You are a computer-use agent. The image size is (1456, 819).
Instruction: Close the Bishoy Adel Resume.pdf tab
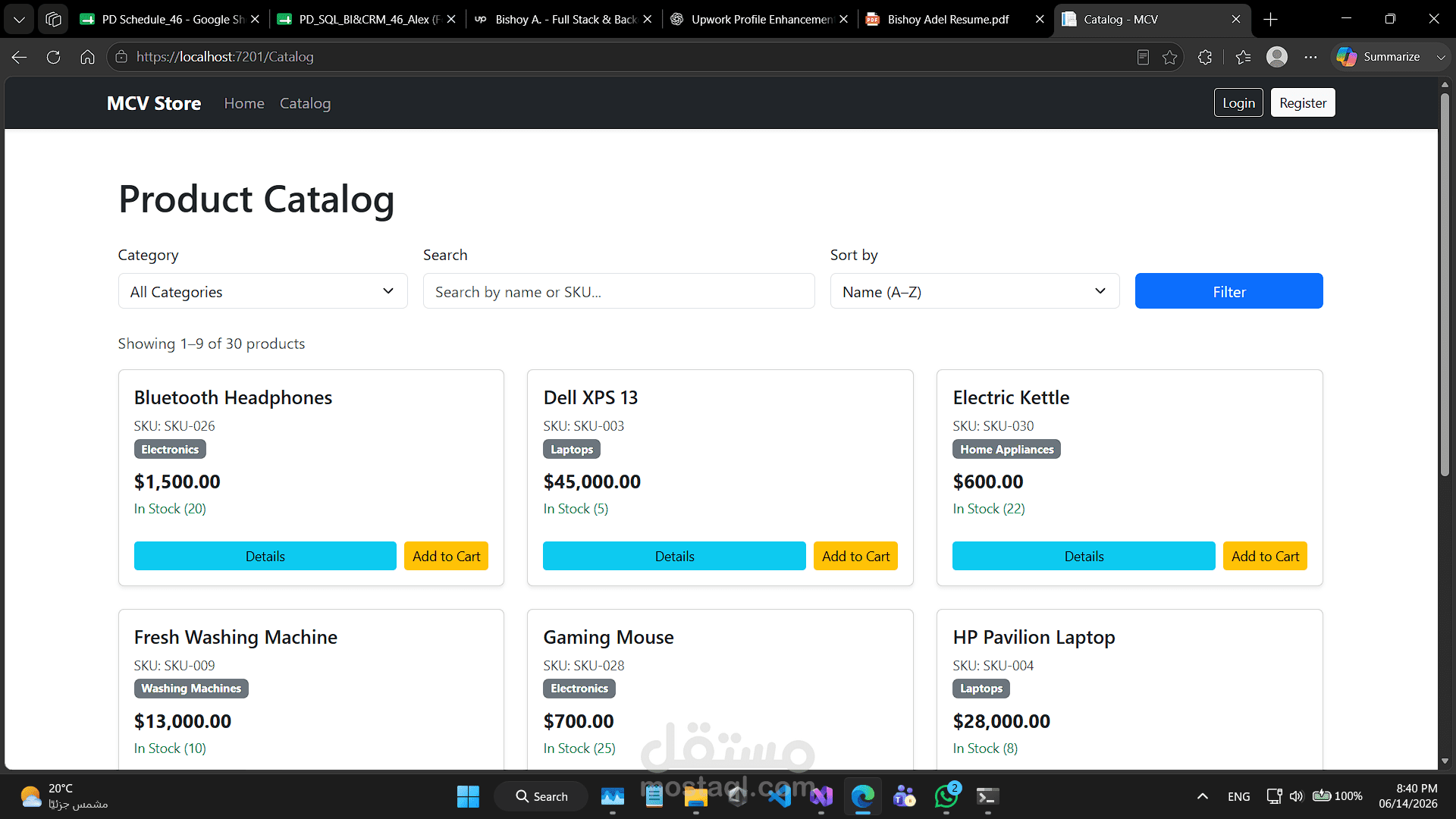1040,19
